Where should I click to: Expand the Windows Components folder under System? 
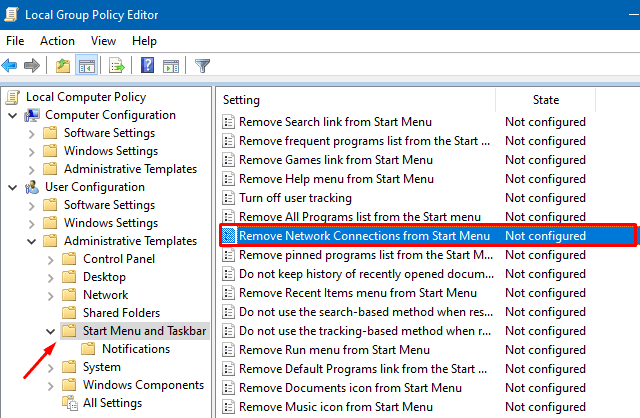click(x=48, y=385)
